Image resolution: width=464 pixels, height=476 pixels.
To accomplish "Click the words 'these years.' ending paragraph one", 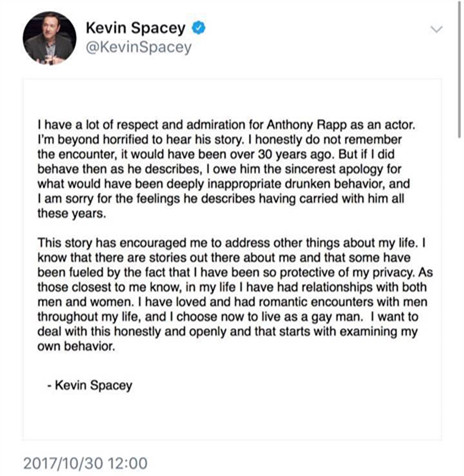I will tap(72, 213).
